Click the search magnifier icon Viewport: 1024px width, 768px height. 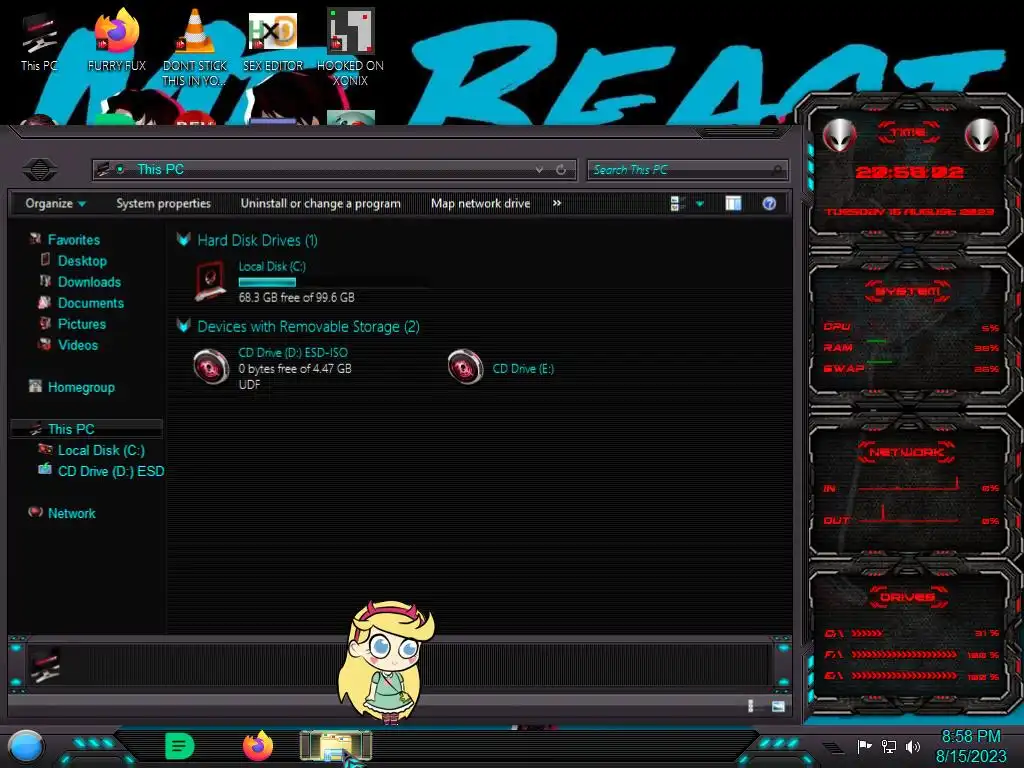click(x=776, y=170)
